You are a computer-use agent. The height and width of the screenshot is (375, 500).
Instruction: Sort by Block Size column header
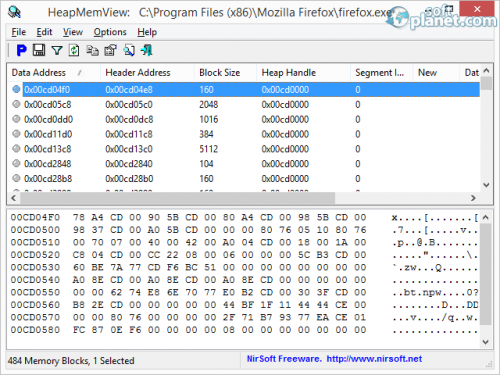pyautogui.click(x=225, y=73)
